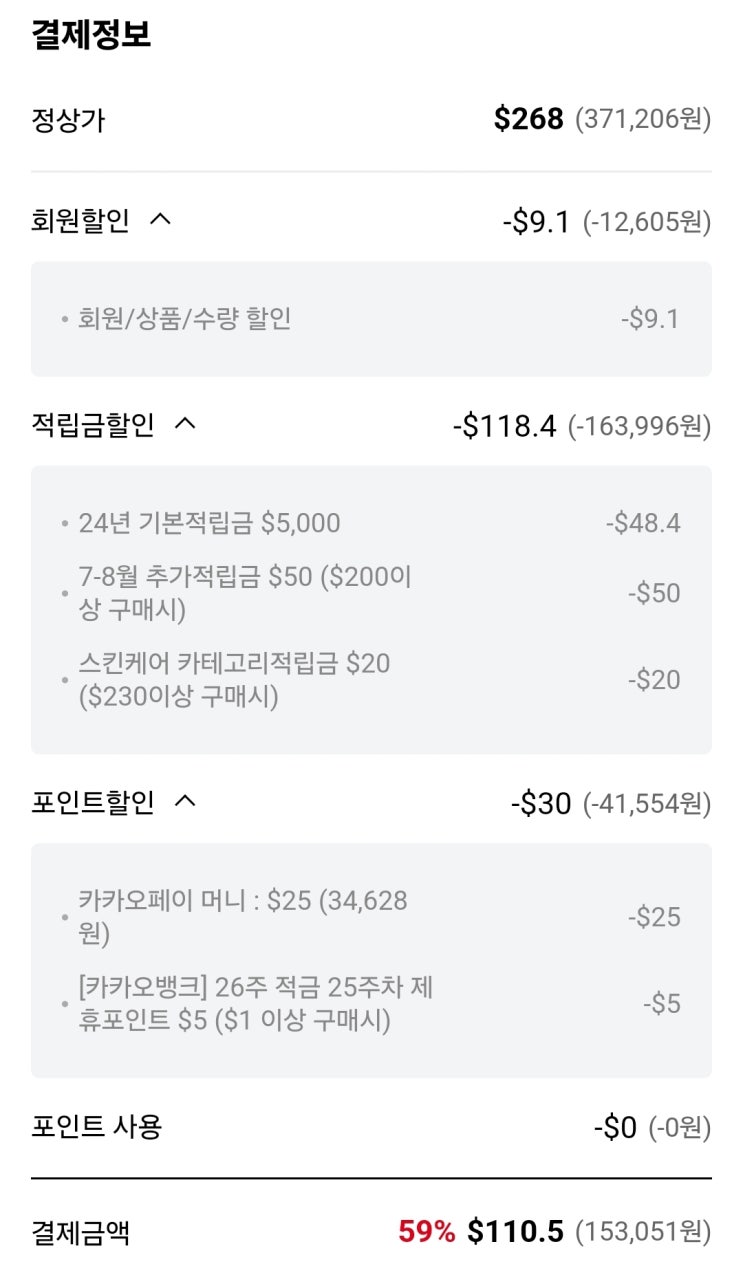Click the $268 regular price
The width and height of the screenshot is (743, 1275).
pos(529,120)
